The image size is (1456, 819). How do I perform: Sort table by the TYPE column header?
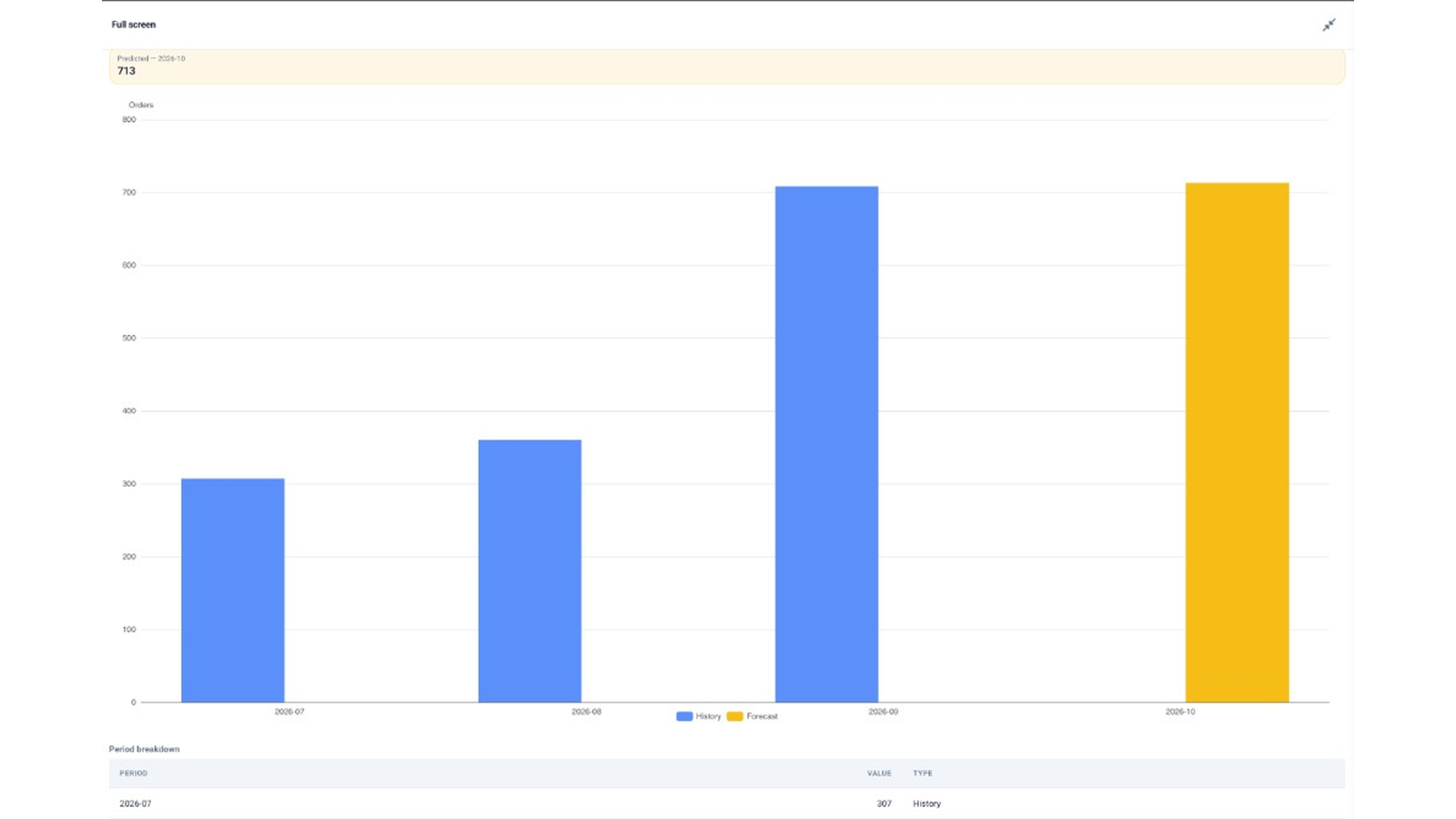[x=923, y=773]
